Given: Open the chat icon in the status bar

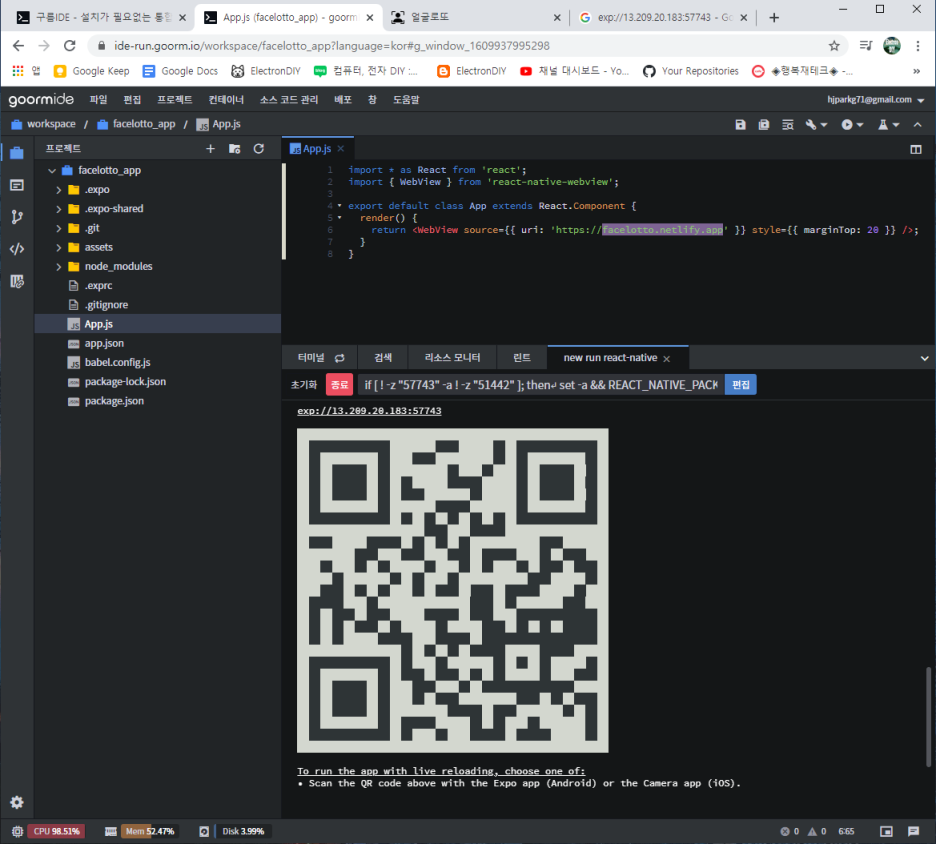Looking at the screenshot, I should [913, 831].
